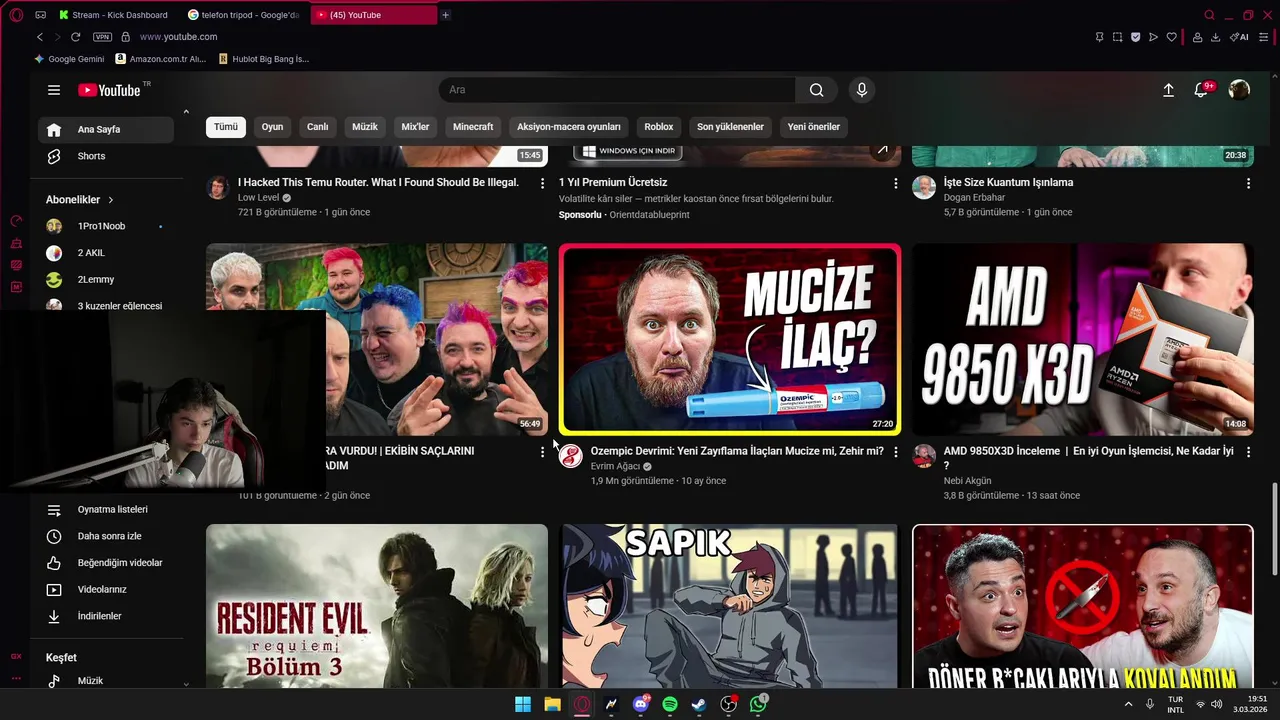Open Google Gemini bookmark
This screenshot has height=720, width=1280.
(x=68, y=59)
